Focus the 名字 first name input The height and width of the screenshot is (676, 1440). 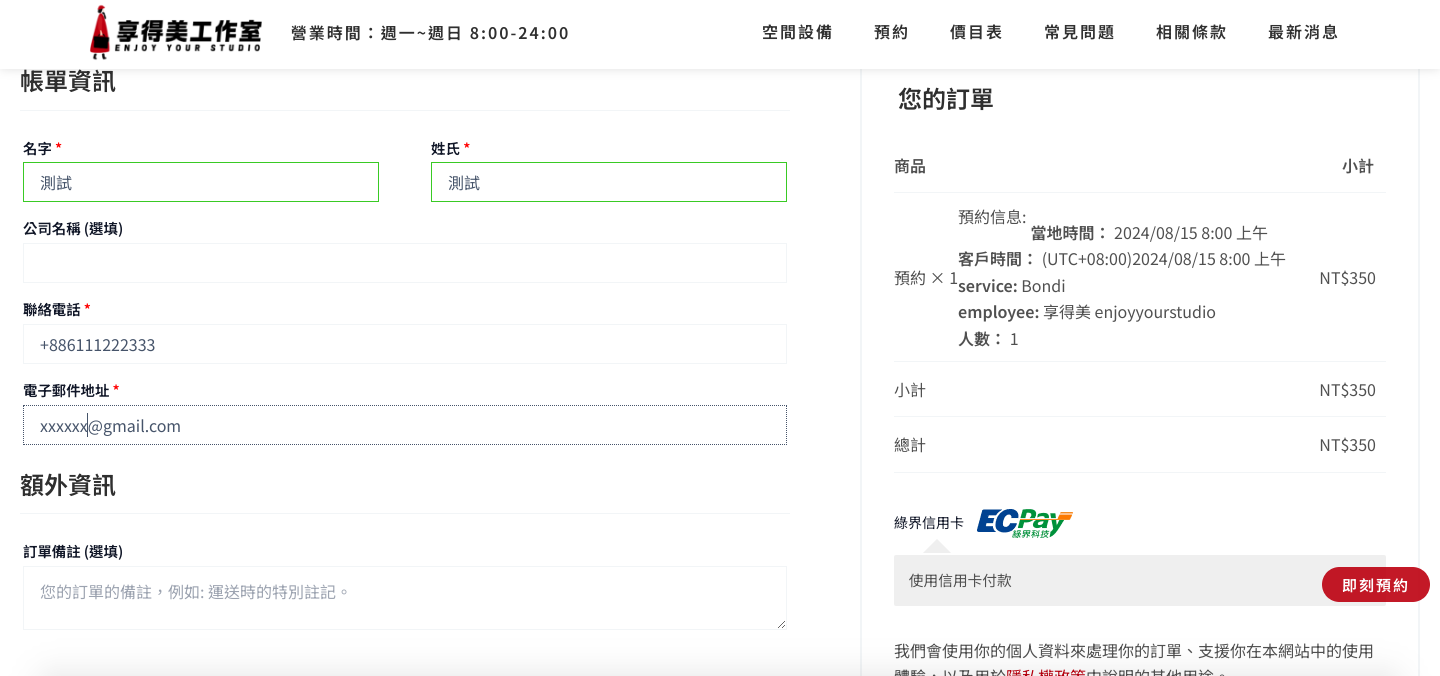coord(201,182)
